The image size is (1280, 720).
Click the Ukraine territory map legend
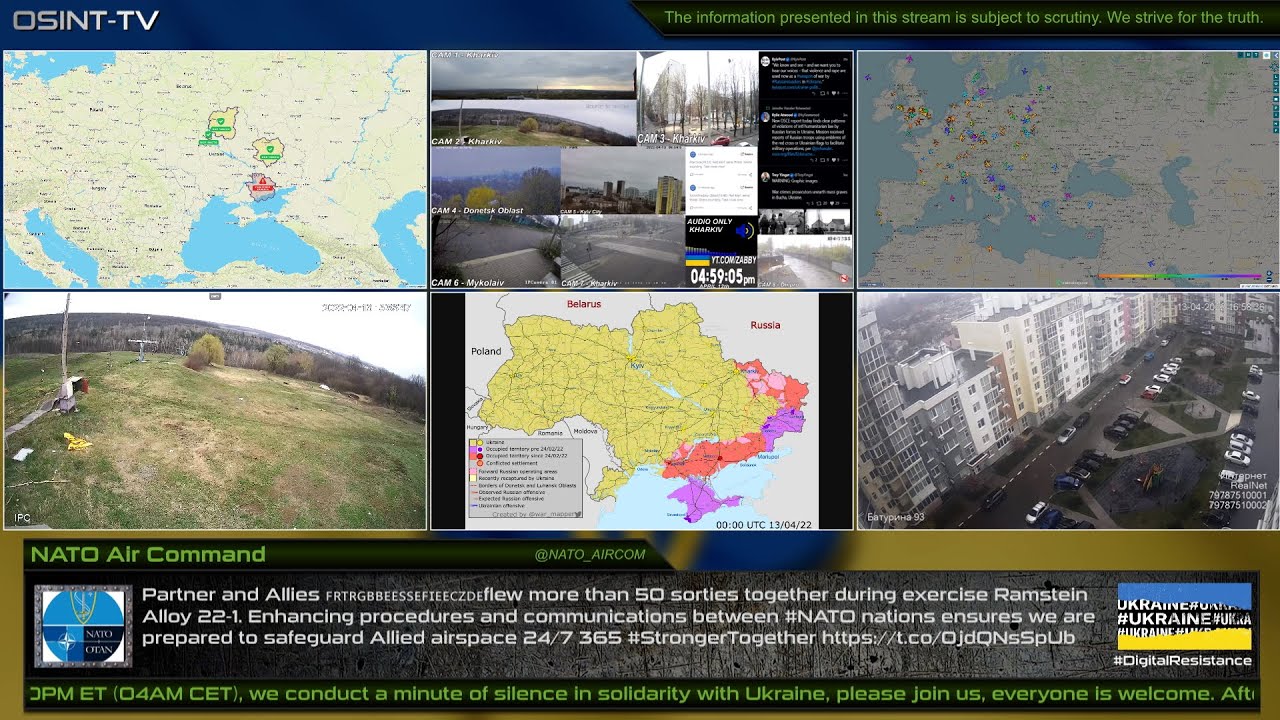(524, 477)
